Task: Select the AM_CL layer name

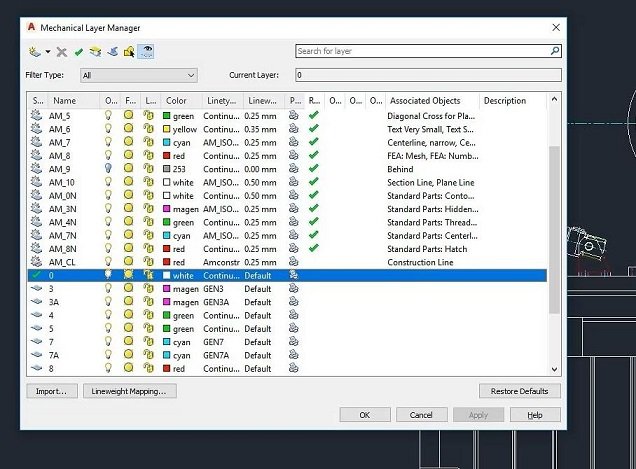Action: point(62,262)
